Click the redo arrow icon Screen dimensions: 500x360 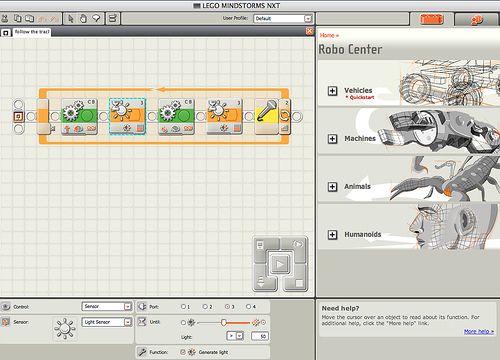click(55, 19)
